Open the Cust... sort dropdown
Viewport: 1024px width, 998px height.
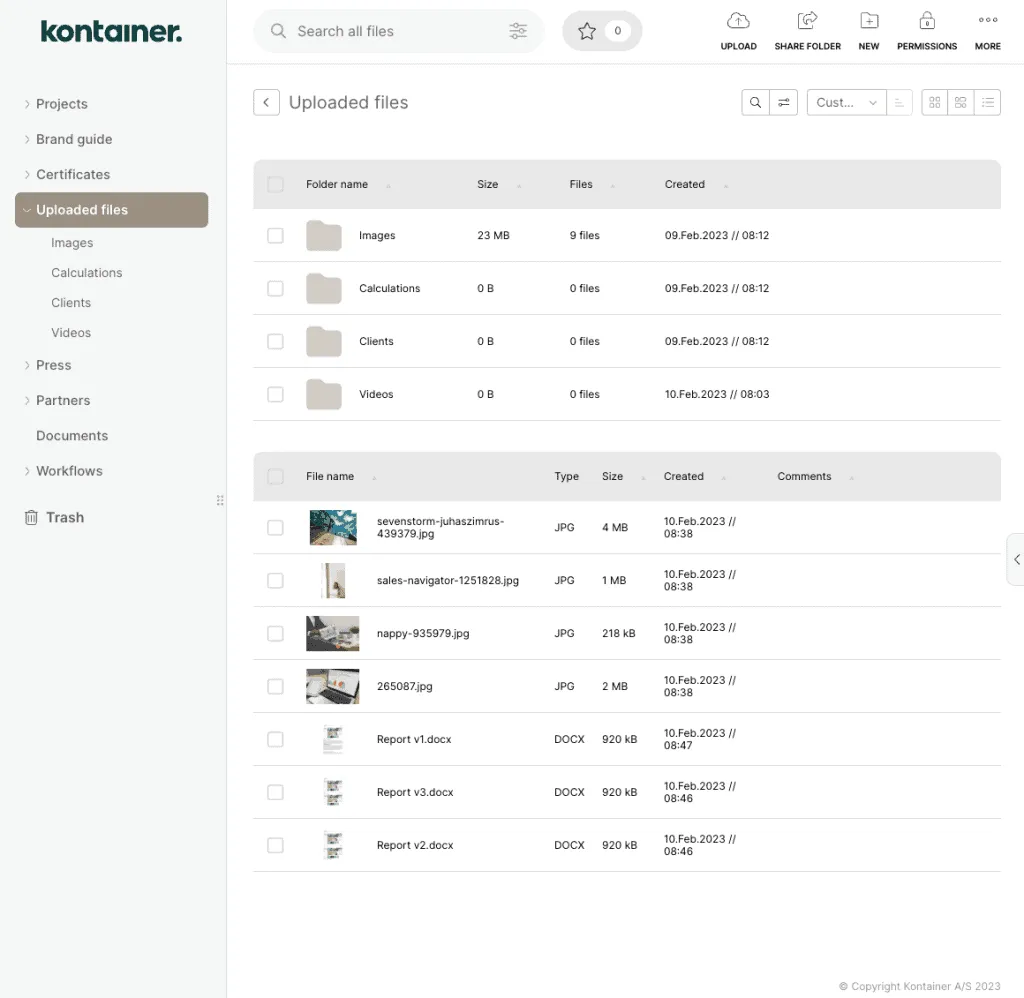pos(846,103)
